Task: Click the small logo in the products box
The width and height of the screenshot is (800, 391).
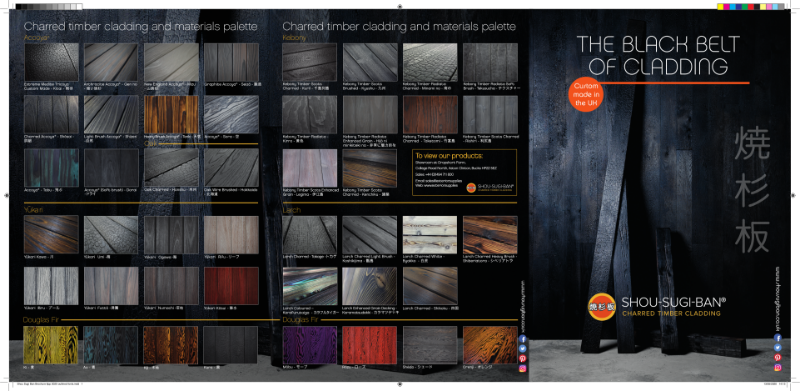Action: pos(471,187)
